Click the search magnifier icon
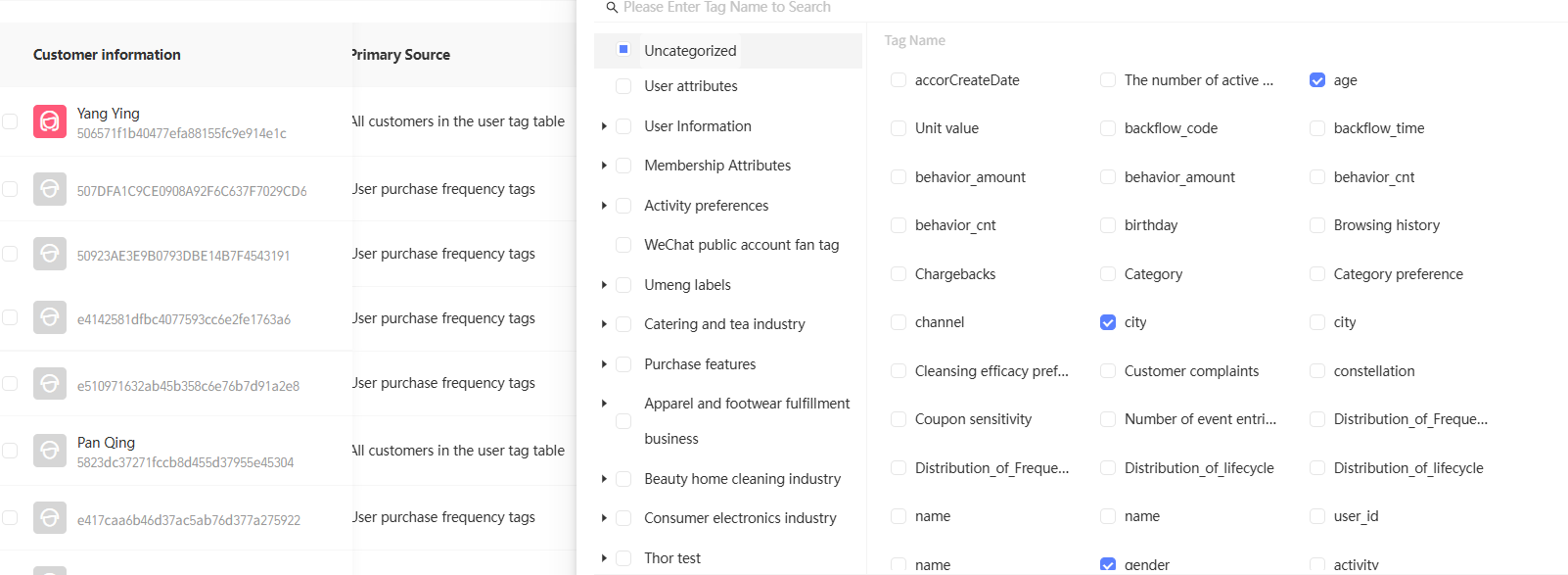The width and height of the screenshot is (1568, 575). 612,8
